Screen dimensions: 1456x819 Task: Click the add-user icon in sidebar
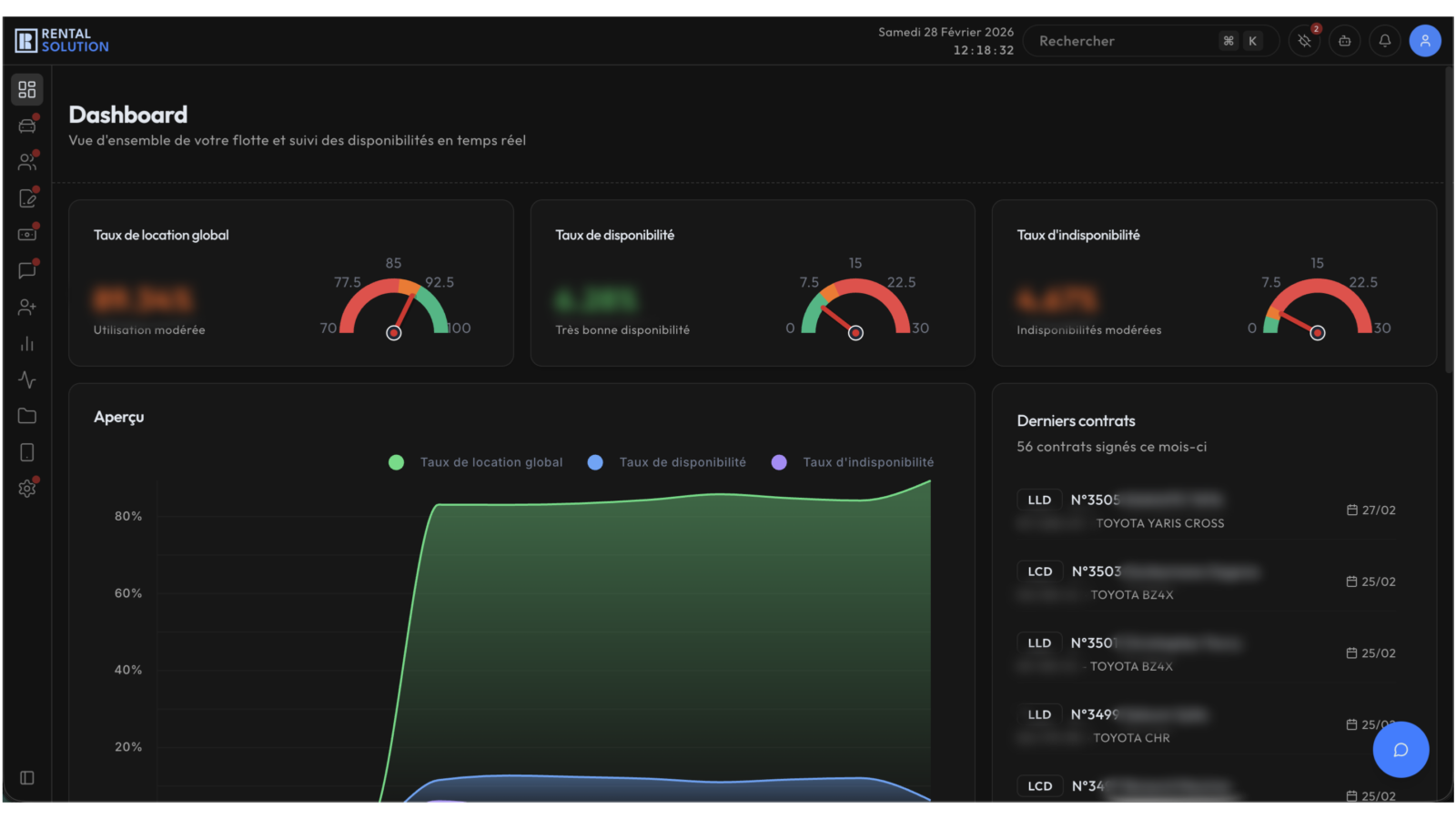27,308
